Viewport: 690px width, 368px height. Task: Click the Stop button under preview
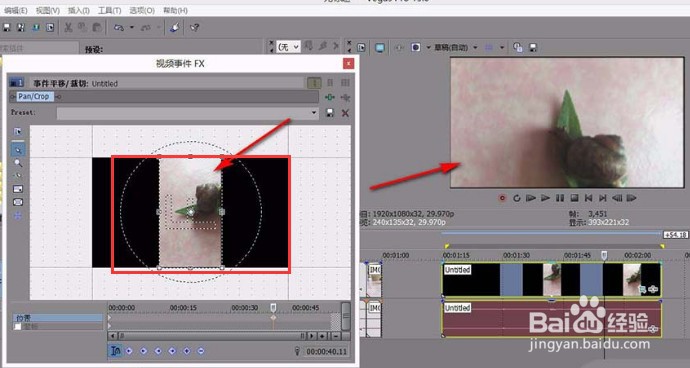[574, 198]
